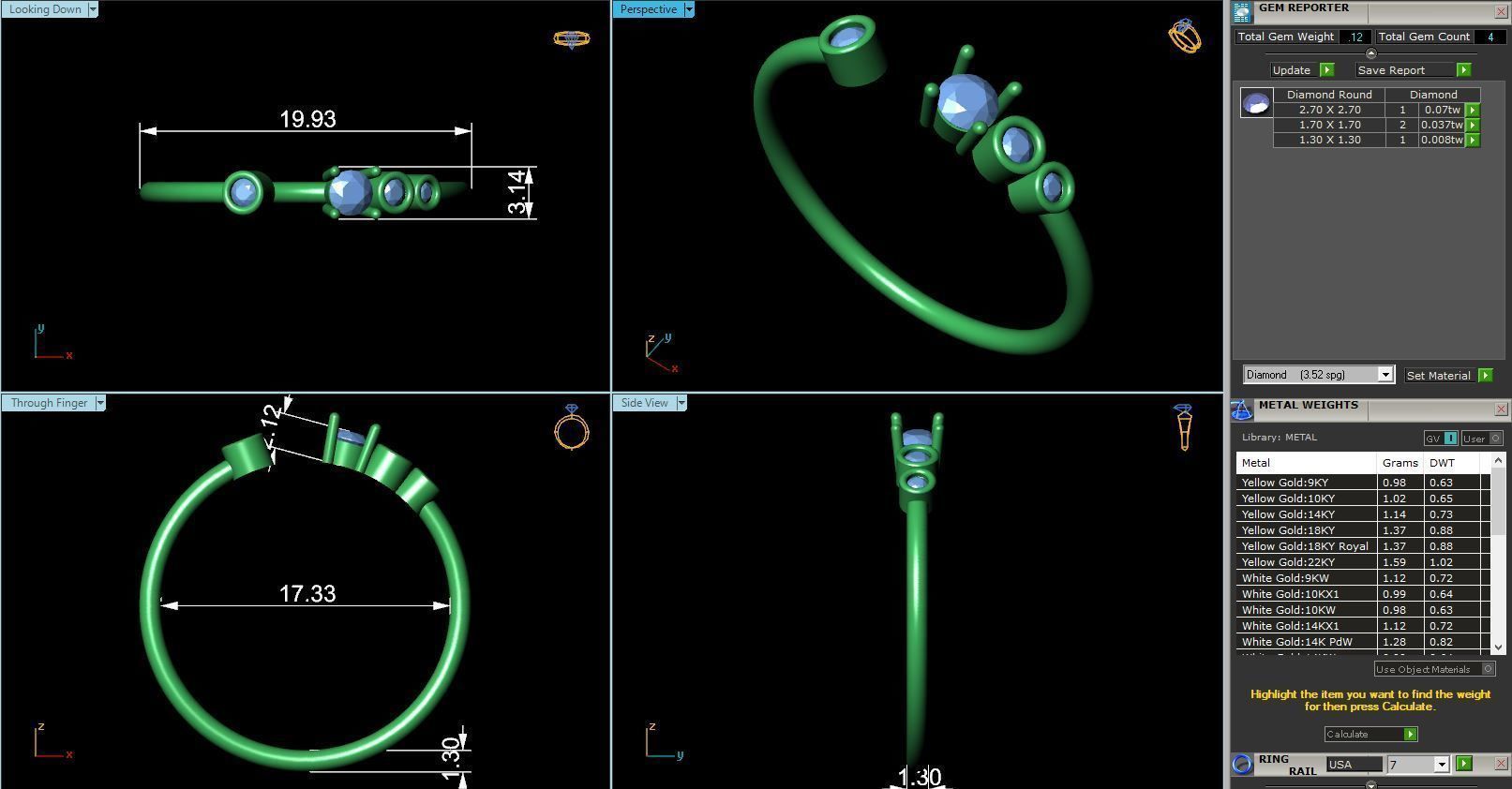
Task: Click the Save Report button
Action: tap(1405, 70)
